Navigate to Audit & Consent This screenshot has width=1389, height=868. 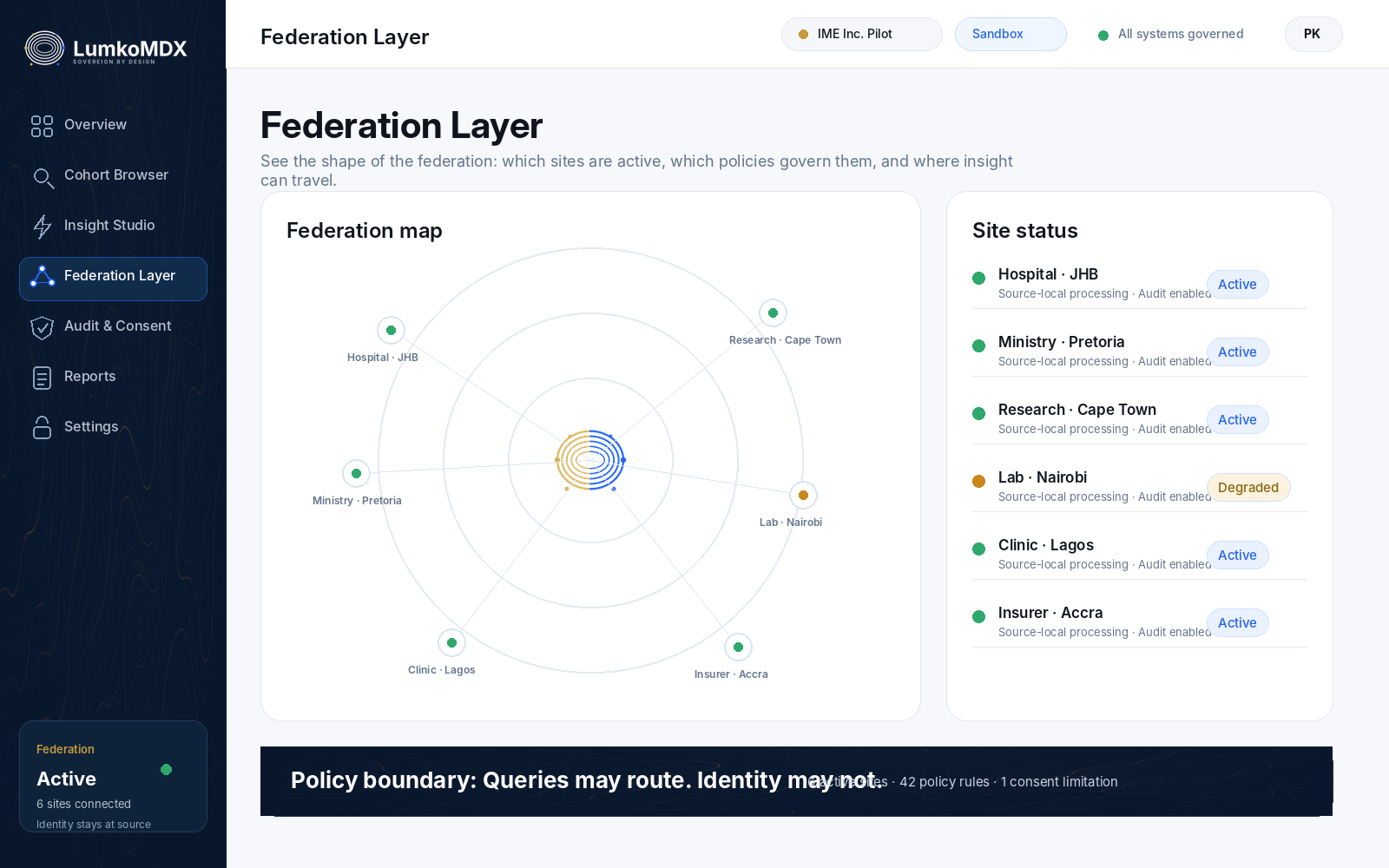coord(113,326)
